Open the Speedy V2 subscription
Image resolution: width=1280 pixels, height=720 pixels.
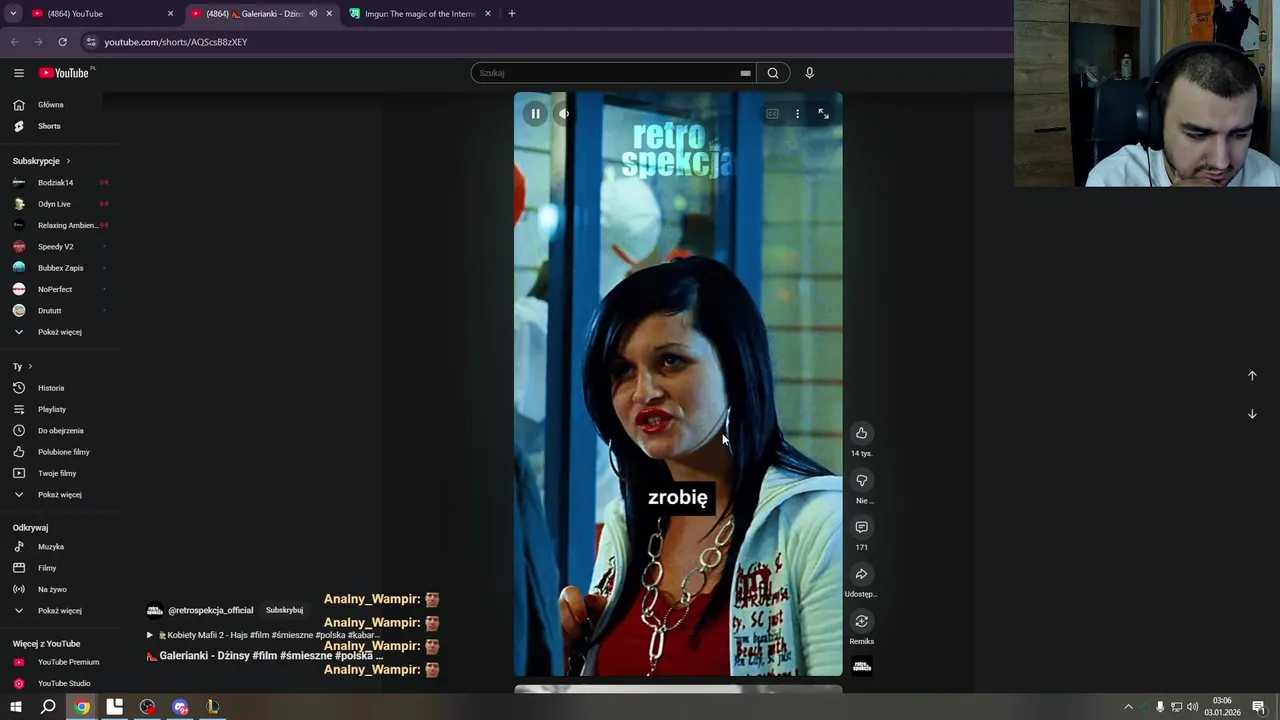55,247
